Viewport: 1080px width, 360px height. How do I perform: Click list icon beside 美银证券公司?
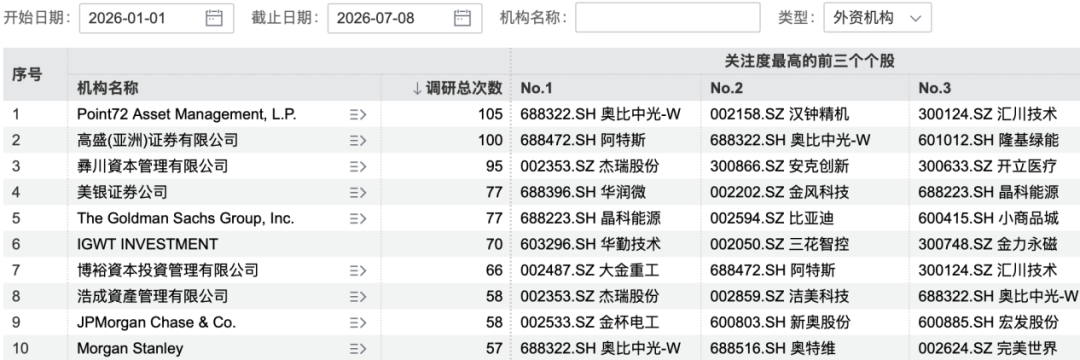(357, 192)
